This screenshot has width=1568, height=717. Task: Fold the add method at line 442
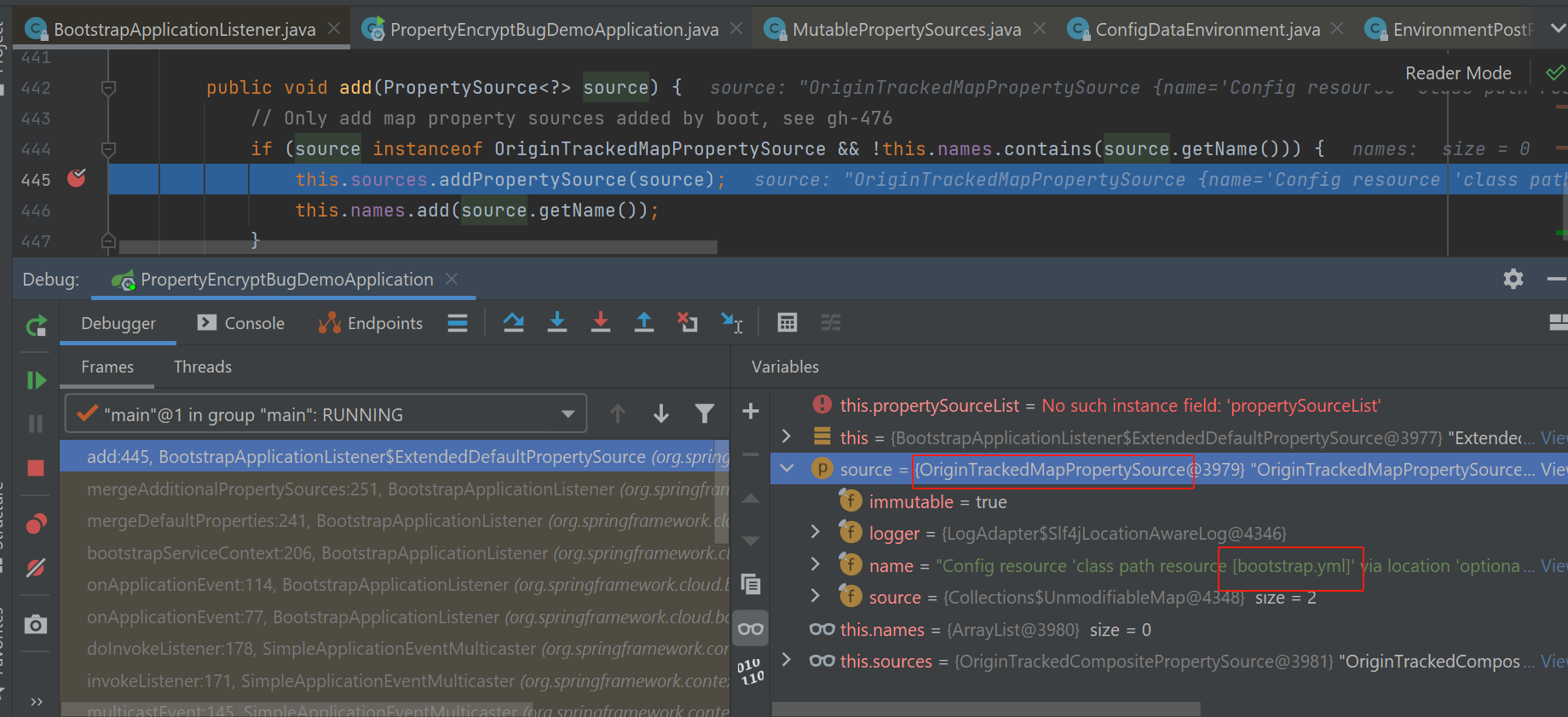108,87
